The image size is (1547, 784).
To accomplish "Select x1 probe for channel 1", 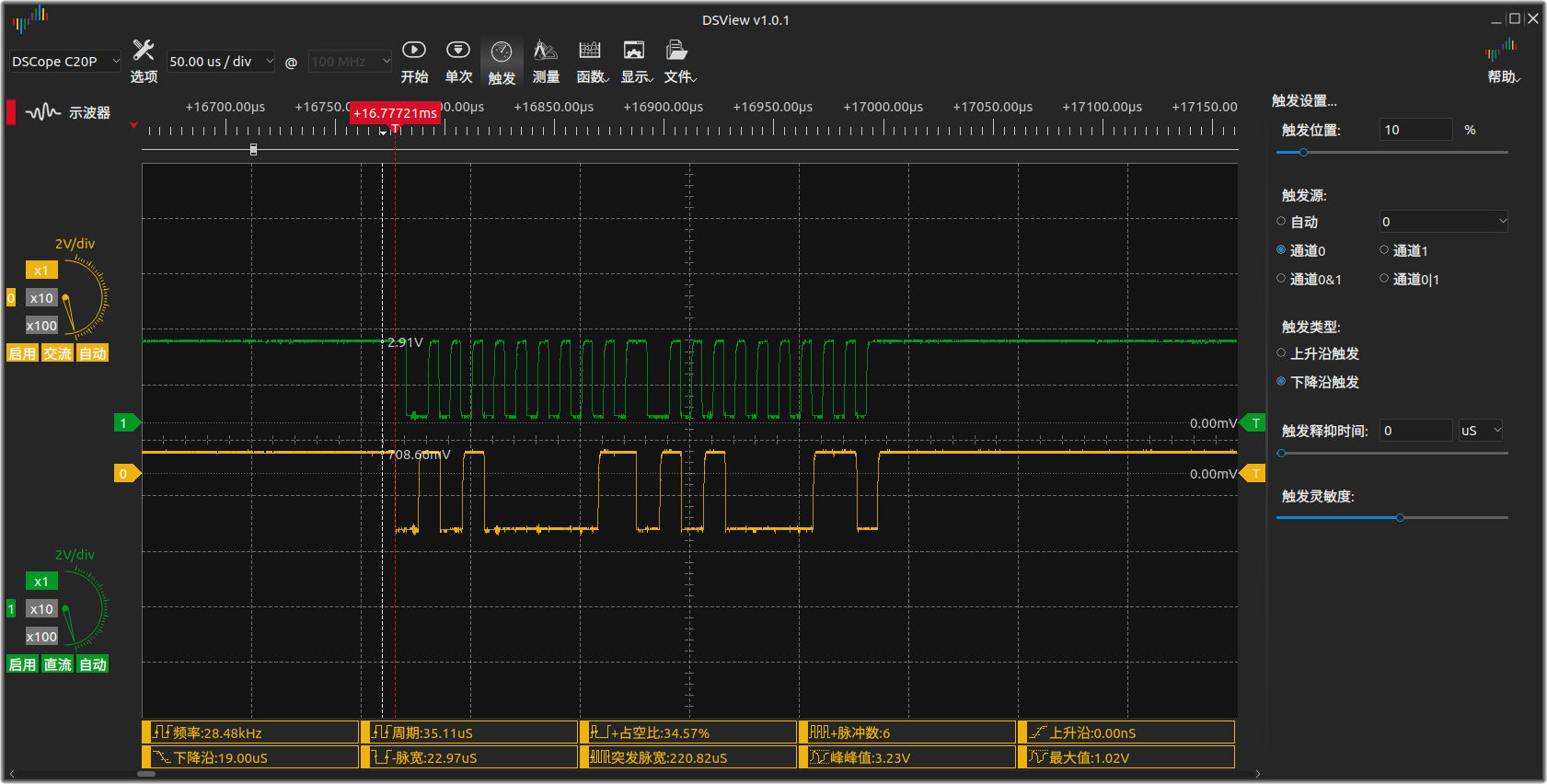I will pos(41,582).
